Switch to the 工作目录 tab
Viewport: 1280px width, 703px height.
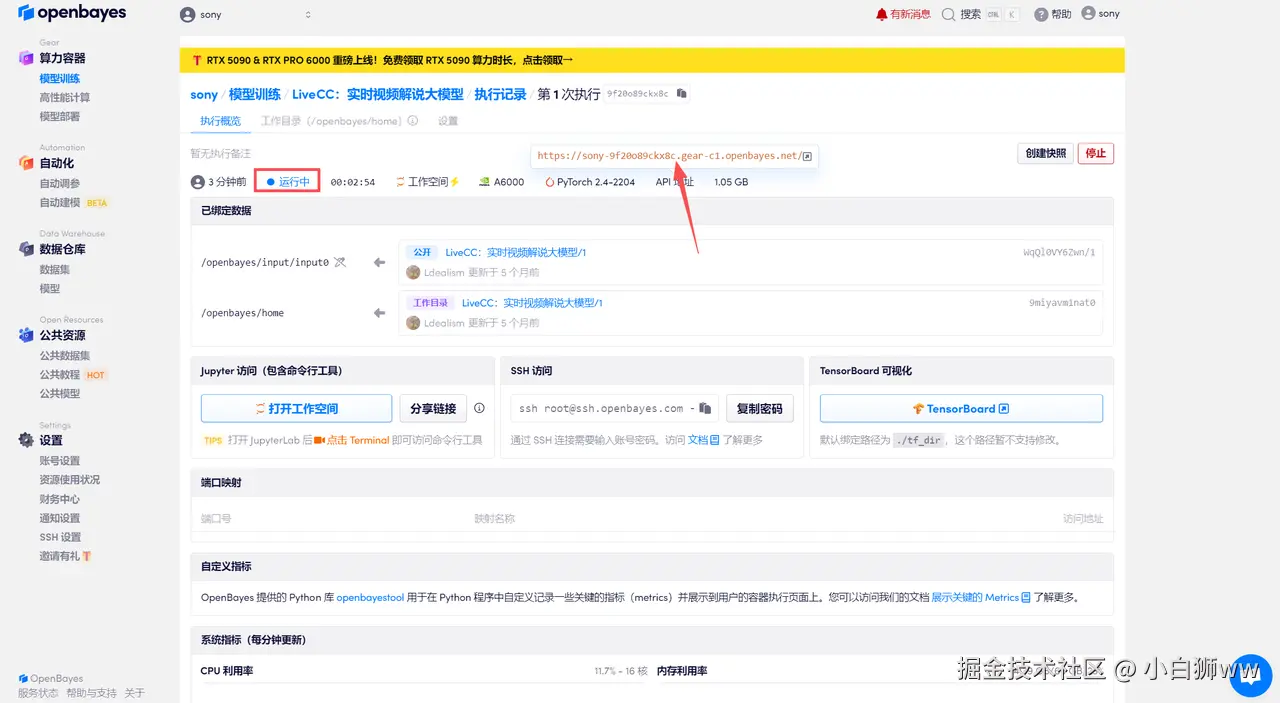[x=331, y=120]
